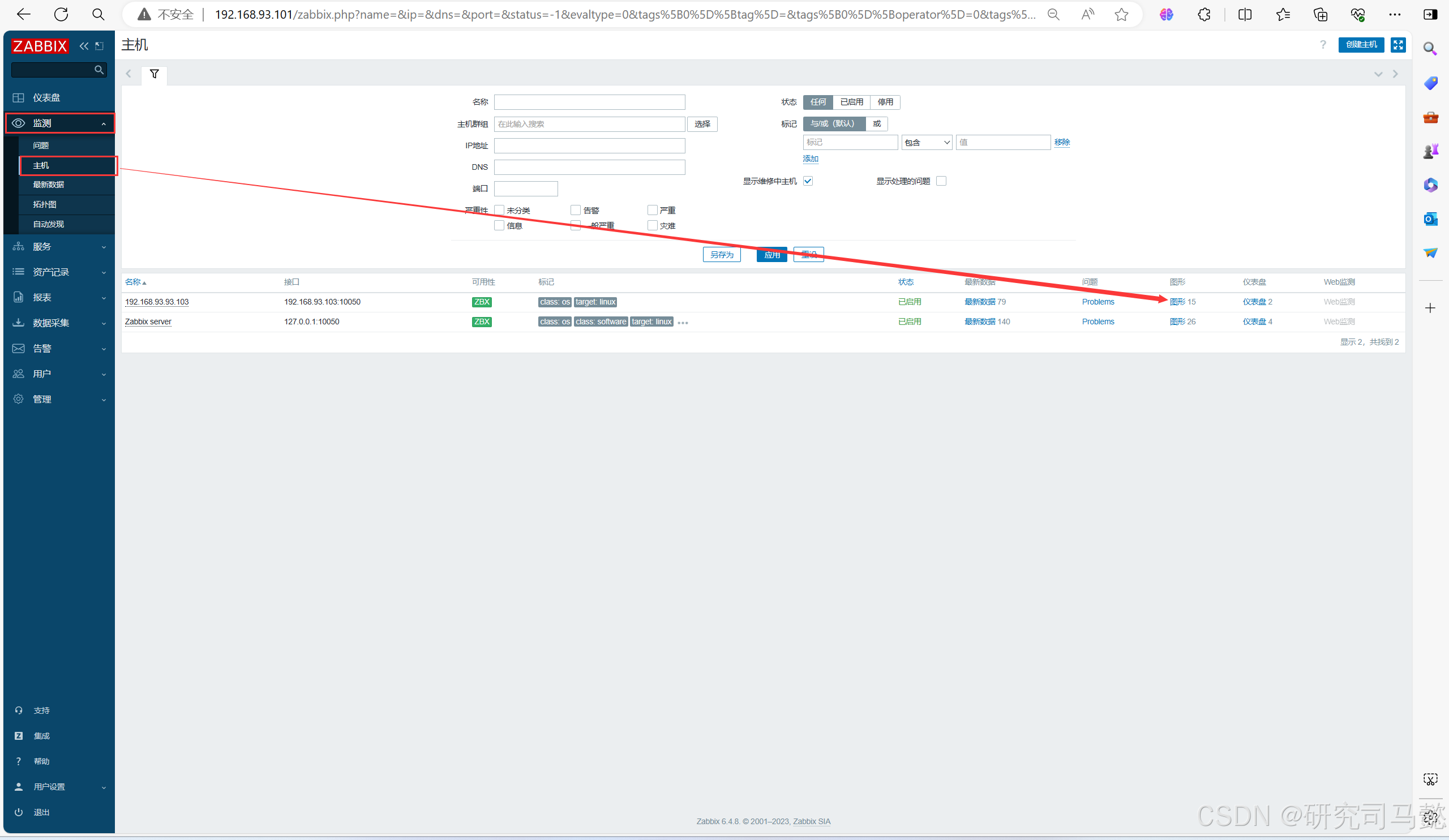Click the Zabbix logo
Viewport: 1449px width, 840px height.
pyautogui.click(x=40, y=46)
